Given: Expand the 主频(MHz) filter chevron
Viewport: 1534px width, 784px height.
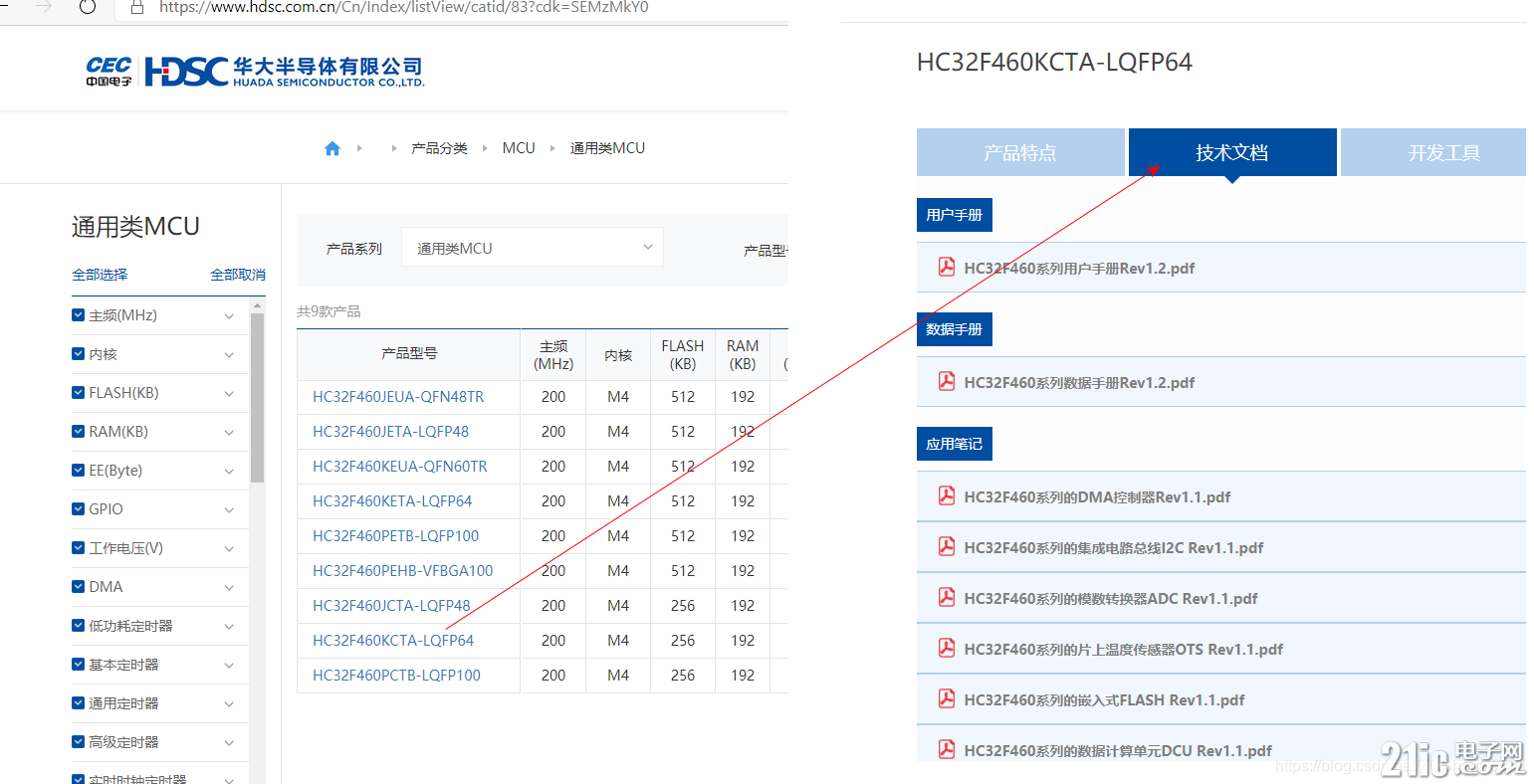Looking at the screenshot, I should point(229,316).
